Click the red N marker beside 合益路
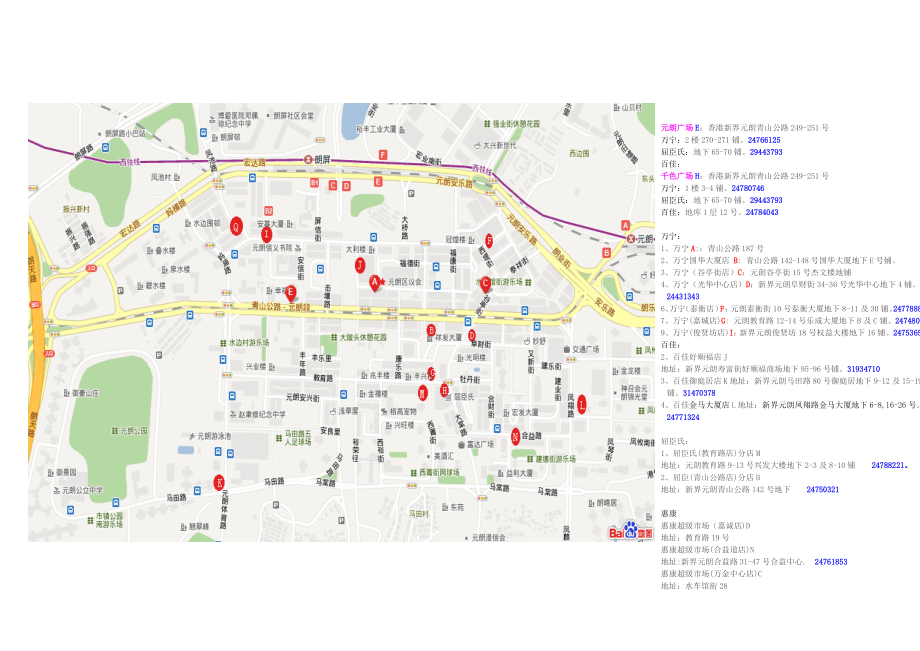Viewport: 920px width, 651px height. point(515,436)
